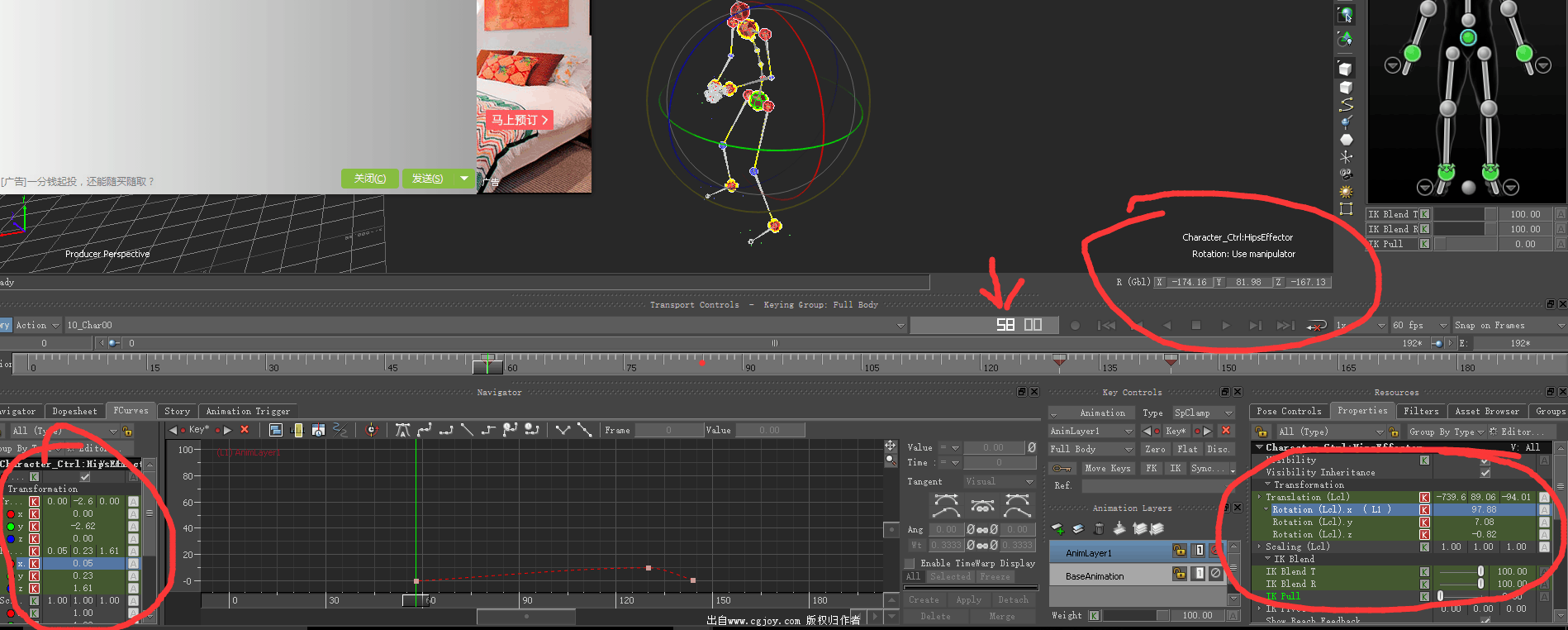Viewport: 1568px width, 630px height.
Task: Open the 1x playback speed dropdown
Action: [1361, 326]
